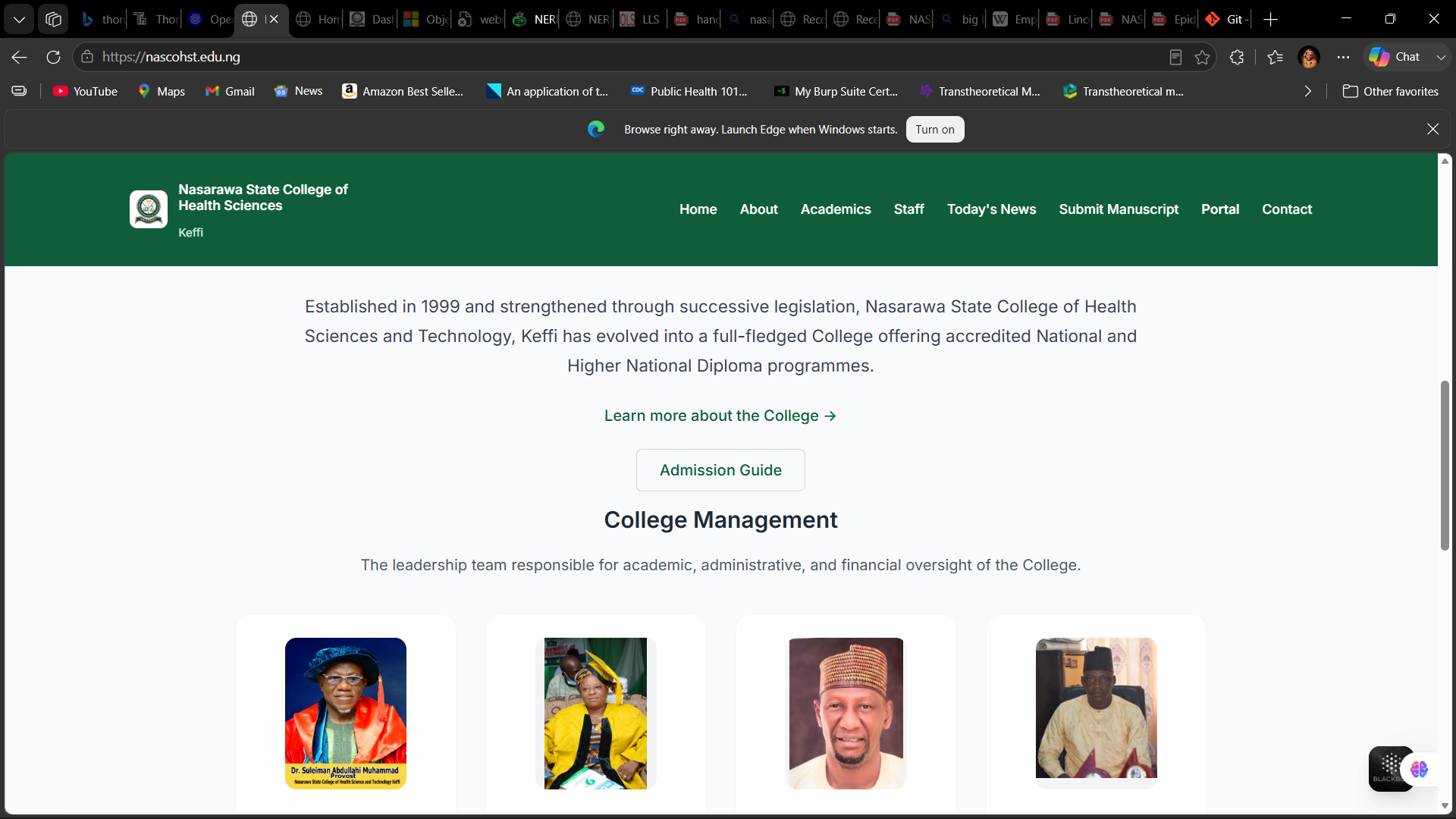Open the Public Health 101 bookmark
Image resolution: width=1456 pixels, height=819 pixels.
(689, 92)
